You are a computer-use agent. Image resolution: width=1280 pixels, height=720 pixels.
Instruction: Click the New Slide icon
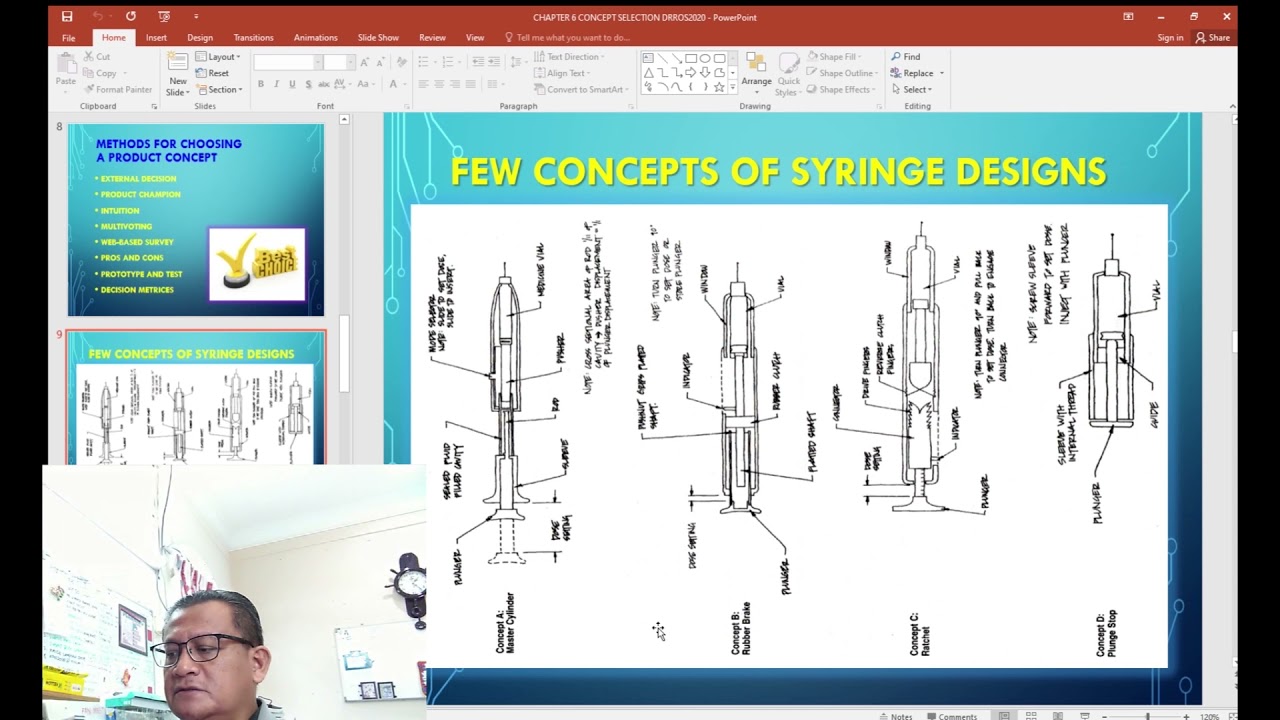pyautogui.click(x=178, y=61)
